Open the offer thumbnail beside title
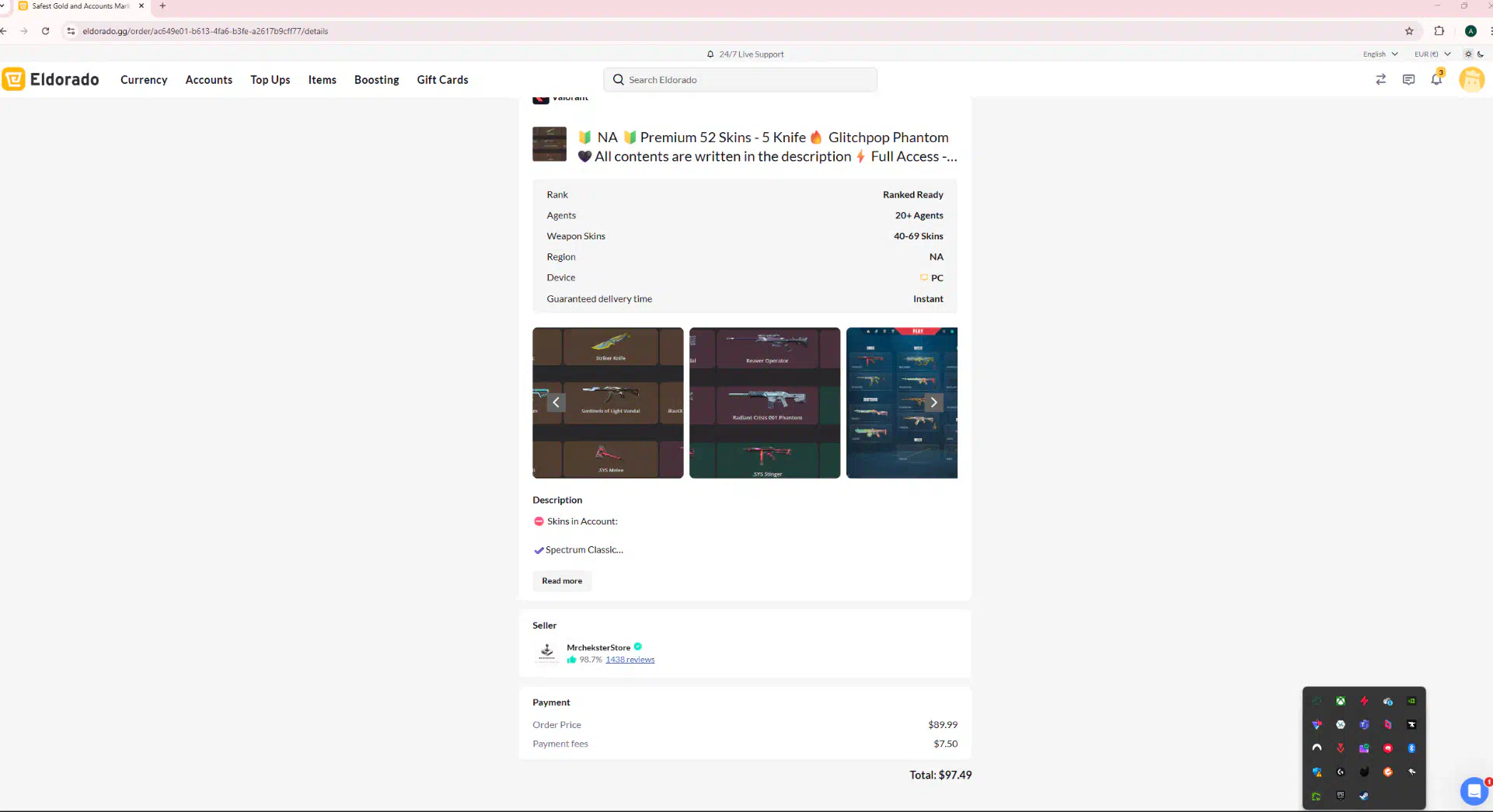This screenshot has height=812, width=1493. pyautogui.click(x=549, y=144)
